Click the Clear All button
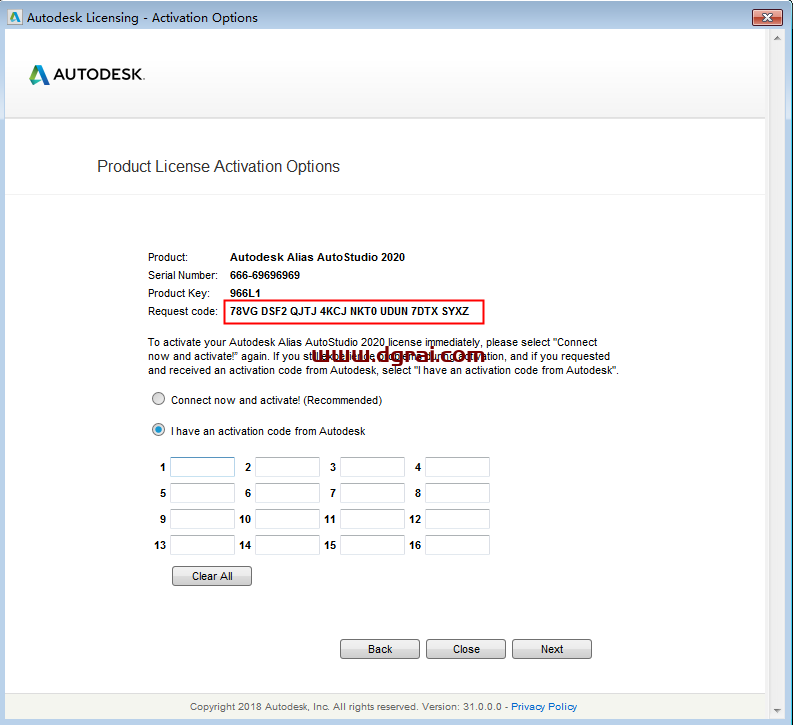The width and height of the screenshot is (793, 725). click(x=212, y=576)
